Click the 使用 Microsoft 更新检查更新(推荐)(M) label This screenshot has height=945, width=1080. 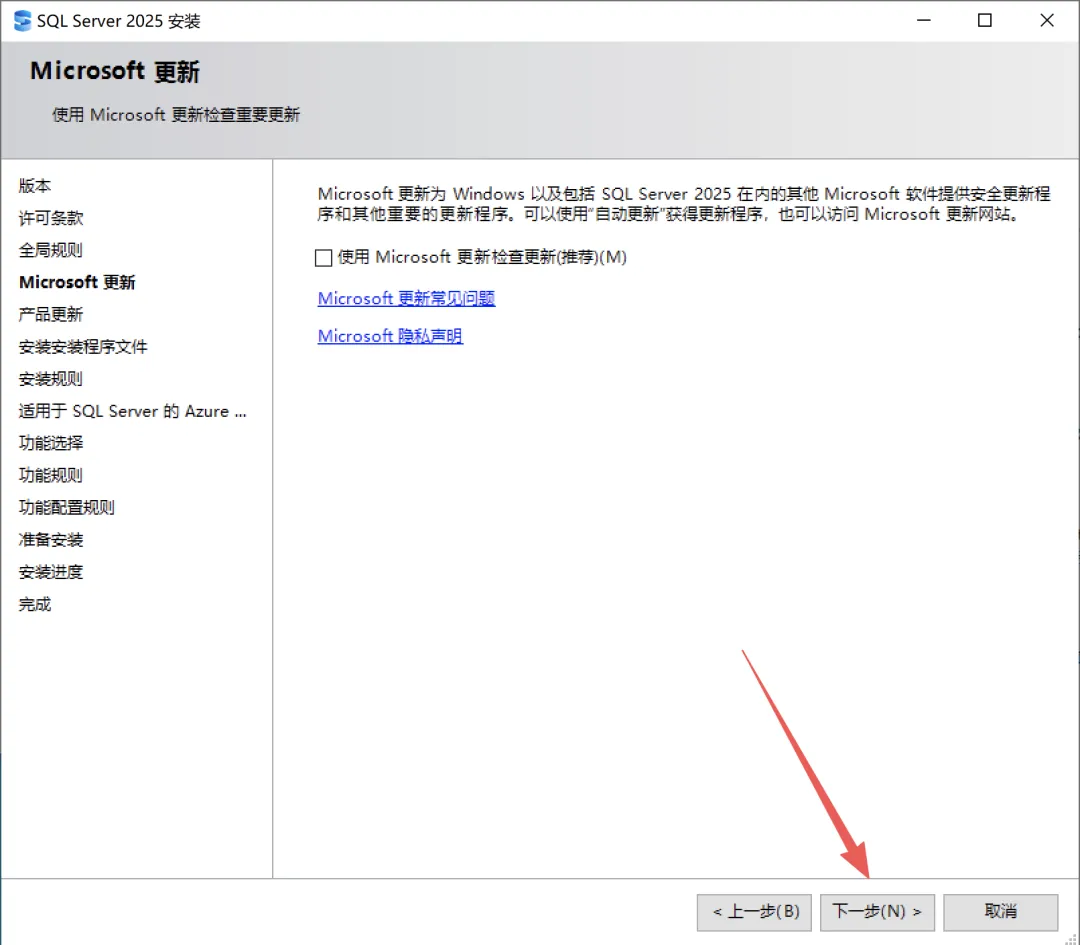(x=482, y=258)
